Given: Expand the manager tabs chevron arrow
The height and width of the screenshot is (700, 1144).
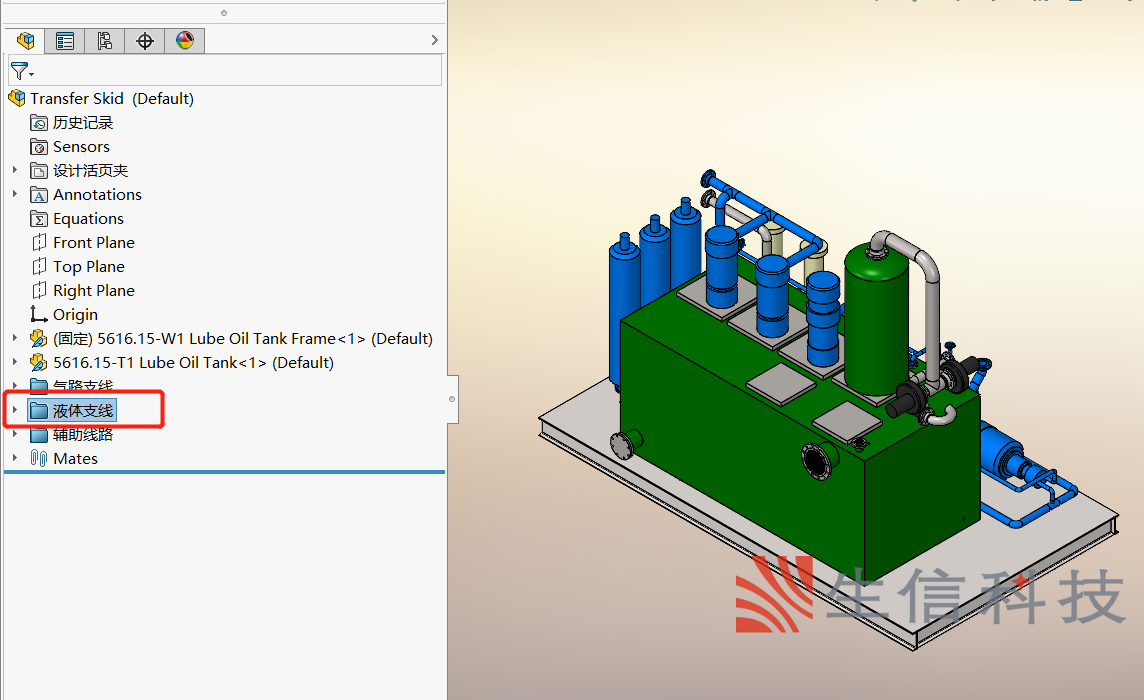Looking at the screenshot, I should [x=435, y=40].
